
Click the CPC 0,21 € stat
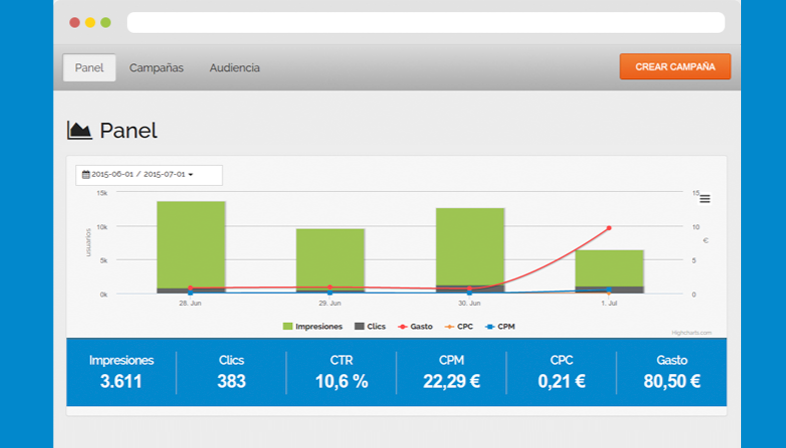[561, 372]
